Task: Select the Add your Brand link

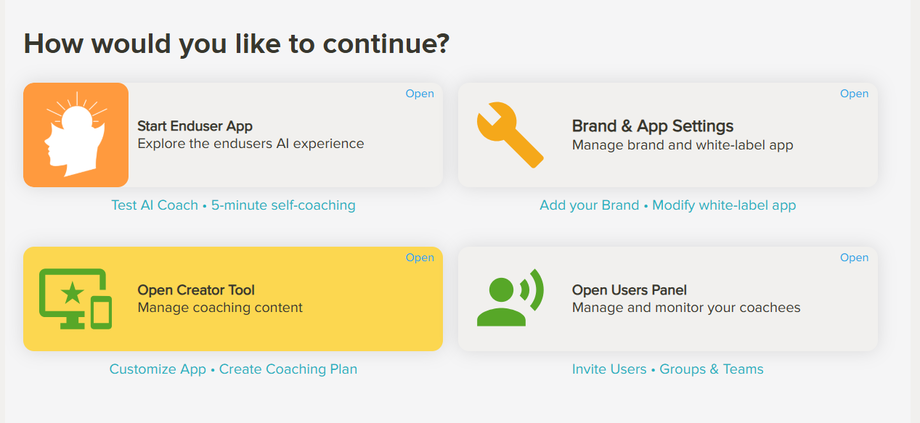Action: (589, 205)
